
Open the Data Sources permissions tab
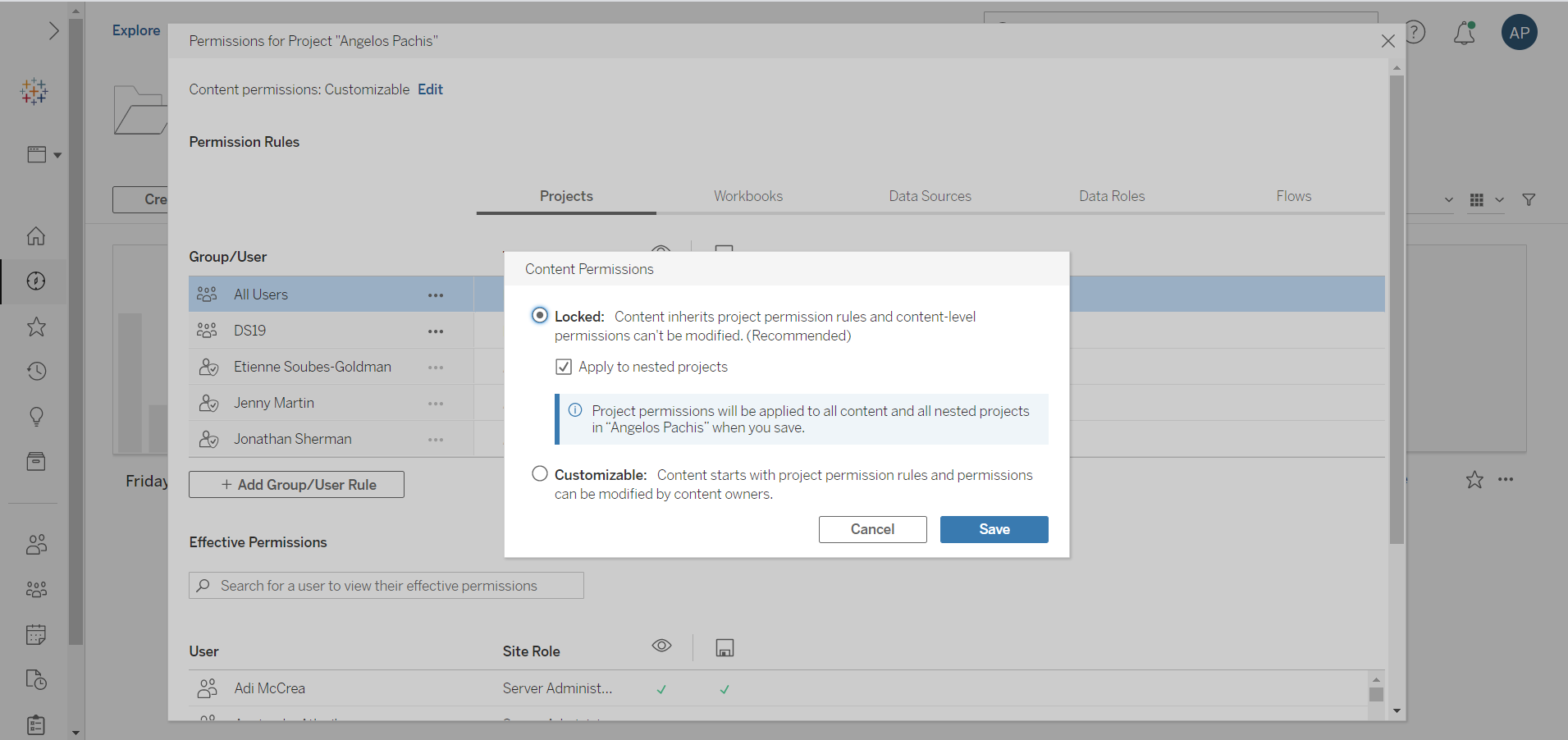930,196
